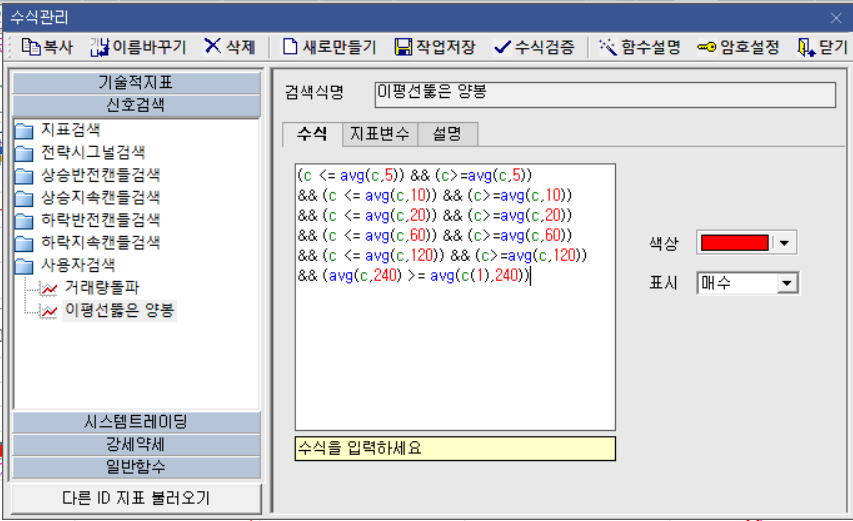Image resolution: width=853 pixels, height=521 pixels.
Task: Click the 새로만들기 new document icon
Action: pos(290,47)
